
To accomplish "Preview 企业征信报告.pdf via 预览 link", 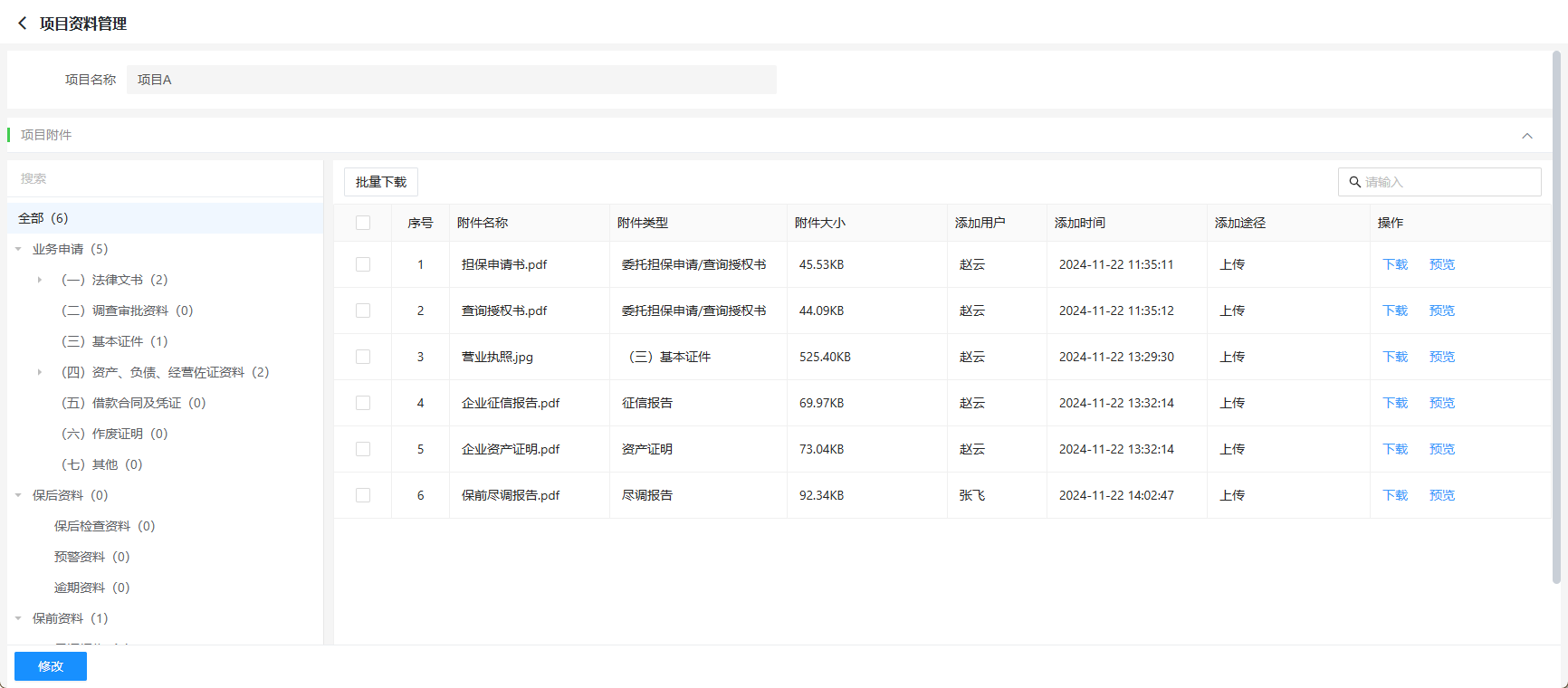I will [x=1441, y=403].
